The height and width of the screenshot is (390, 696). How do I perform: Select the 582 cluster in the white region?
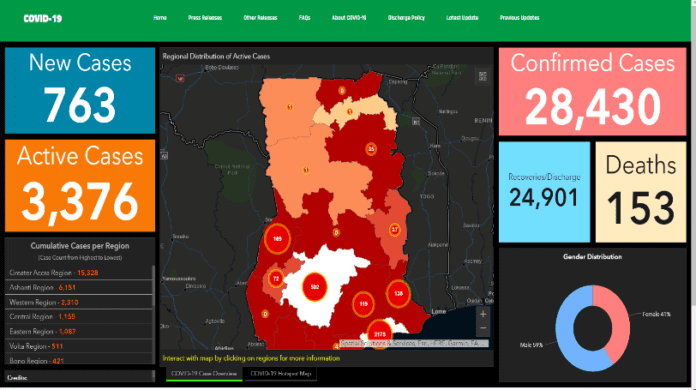[315, 287]
